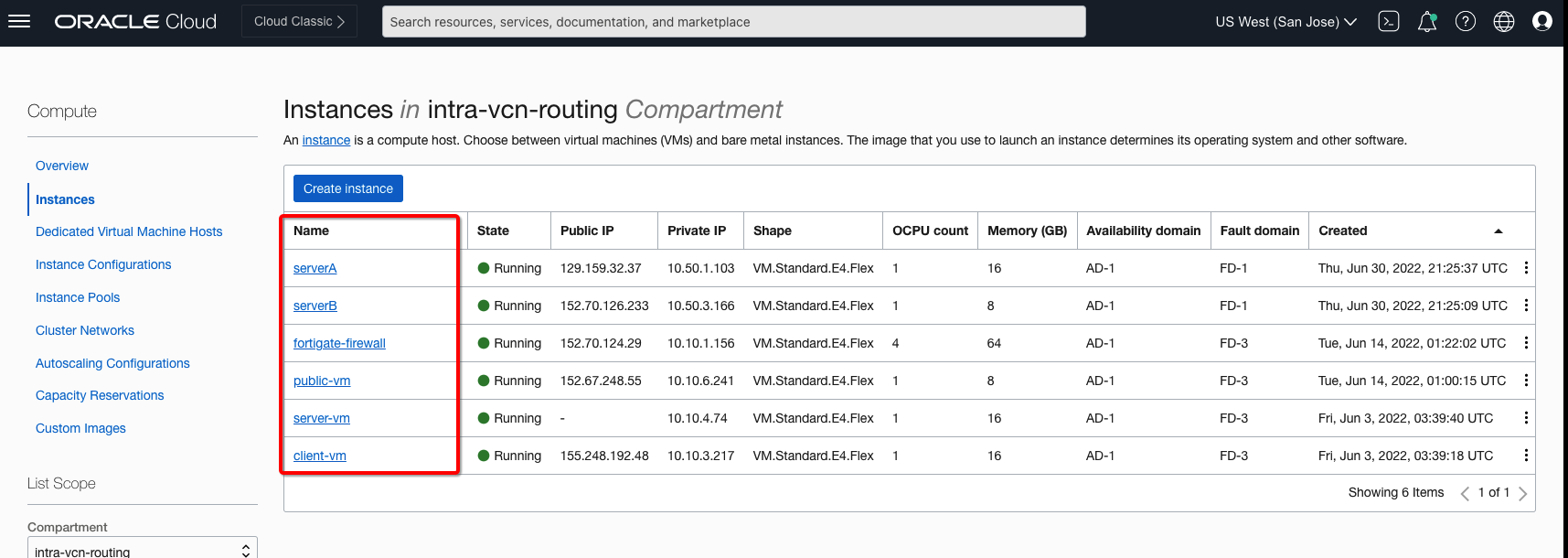Focus the search resources input field

tap(733, 22)
